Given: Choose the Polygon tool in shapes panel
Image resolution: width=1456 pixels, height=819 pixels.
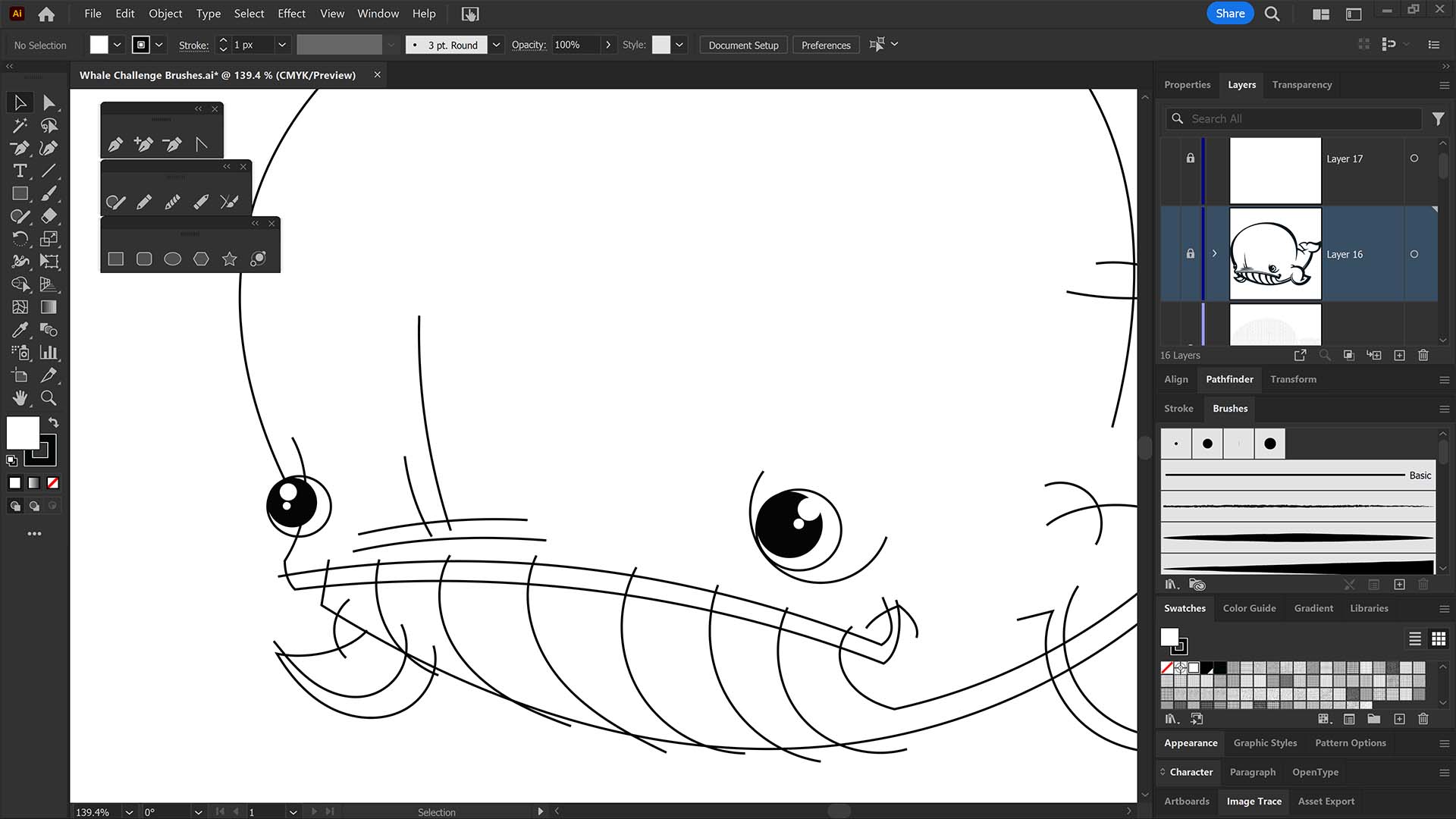Looking at the screenshot, I should 201,259.
